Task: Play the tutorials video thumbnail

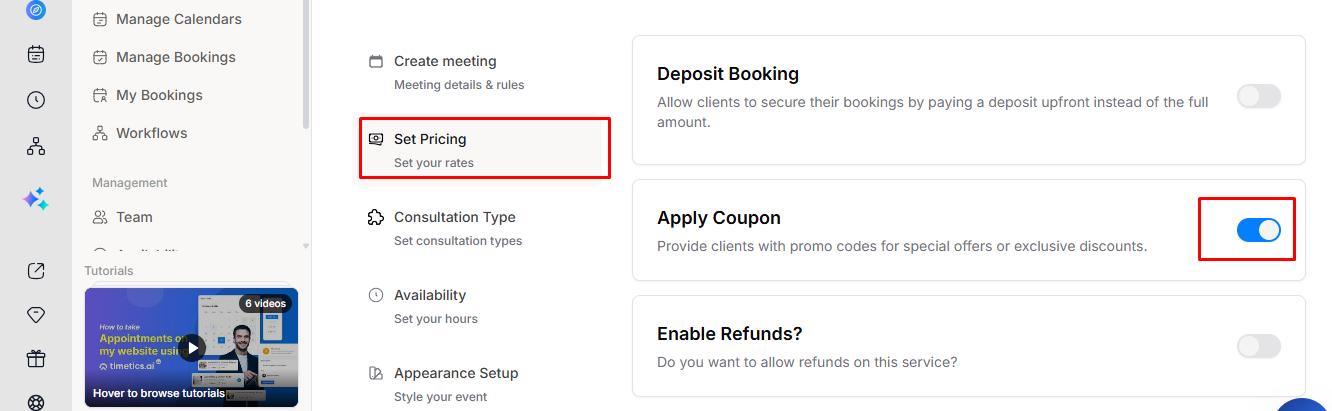Action: click(x=192, y=347)
